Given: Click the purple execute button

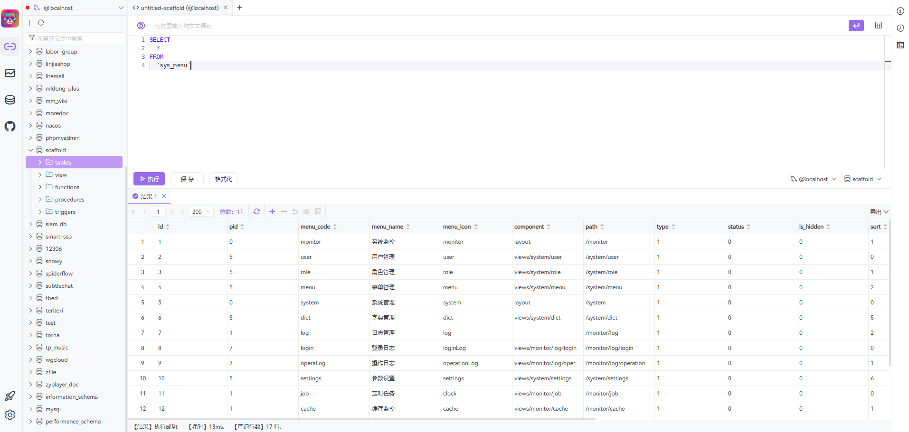Looking at the screenshot, I should (x=148, y=179).
